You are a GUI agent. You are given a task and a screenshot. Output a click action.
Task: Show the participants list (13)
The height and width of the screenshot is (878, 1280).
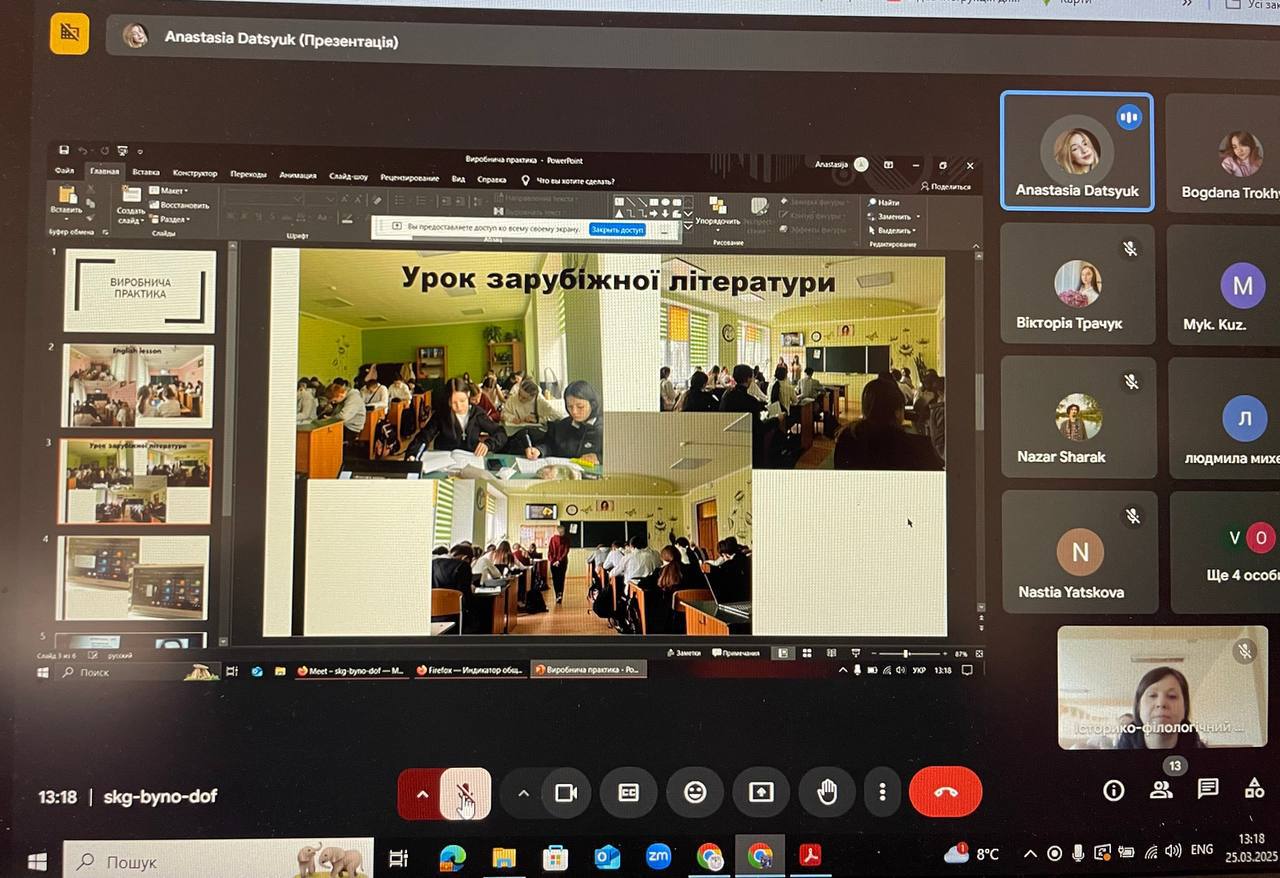pyautogui.click(x=1161, y=790)
